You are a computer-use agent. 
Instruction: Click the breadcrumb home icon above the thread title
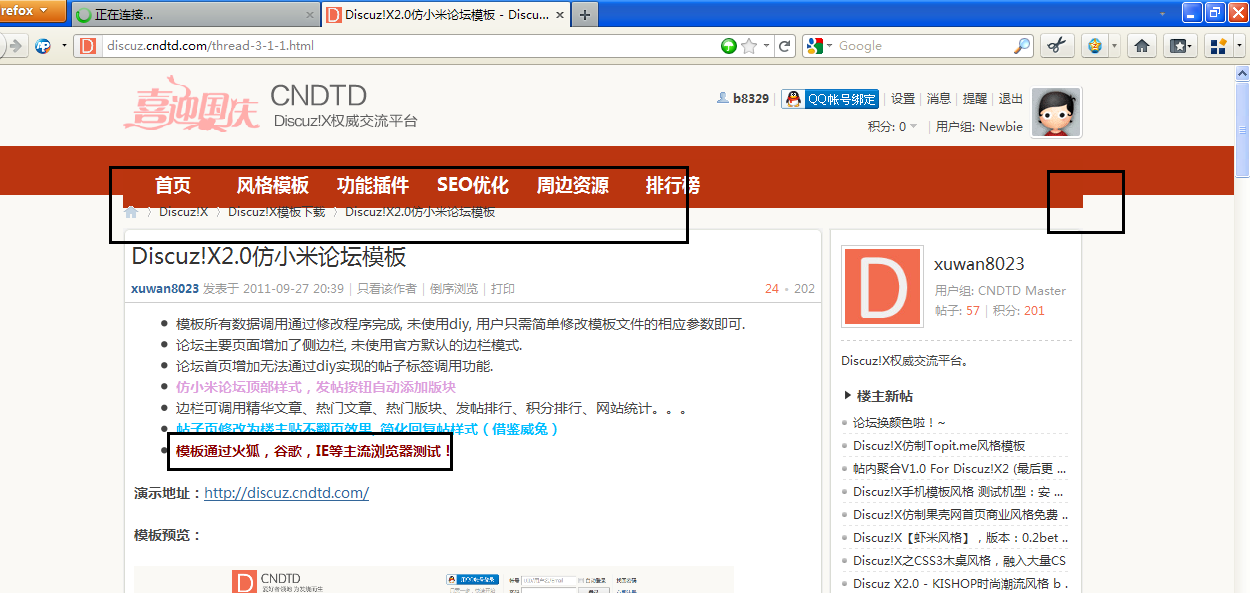131,211
